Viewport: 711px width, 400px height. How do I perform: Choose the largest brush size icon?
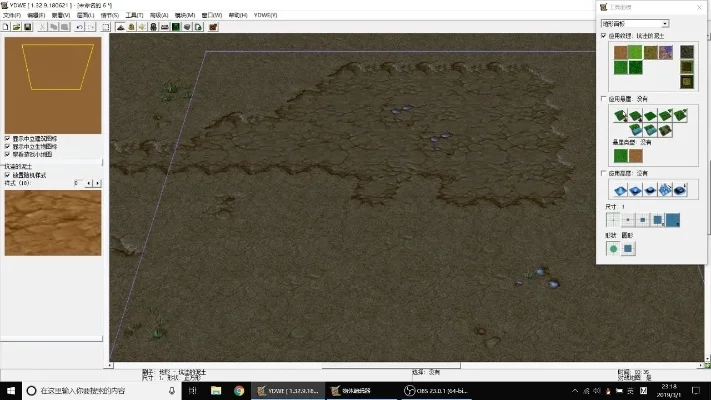[673, 220]
